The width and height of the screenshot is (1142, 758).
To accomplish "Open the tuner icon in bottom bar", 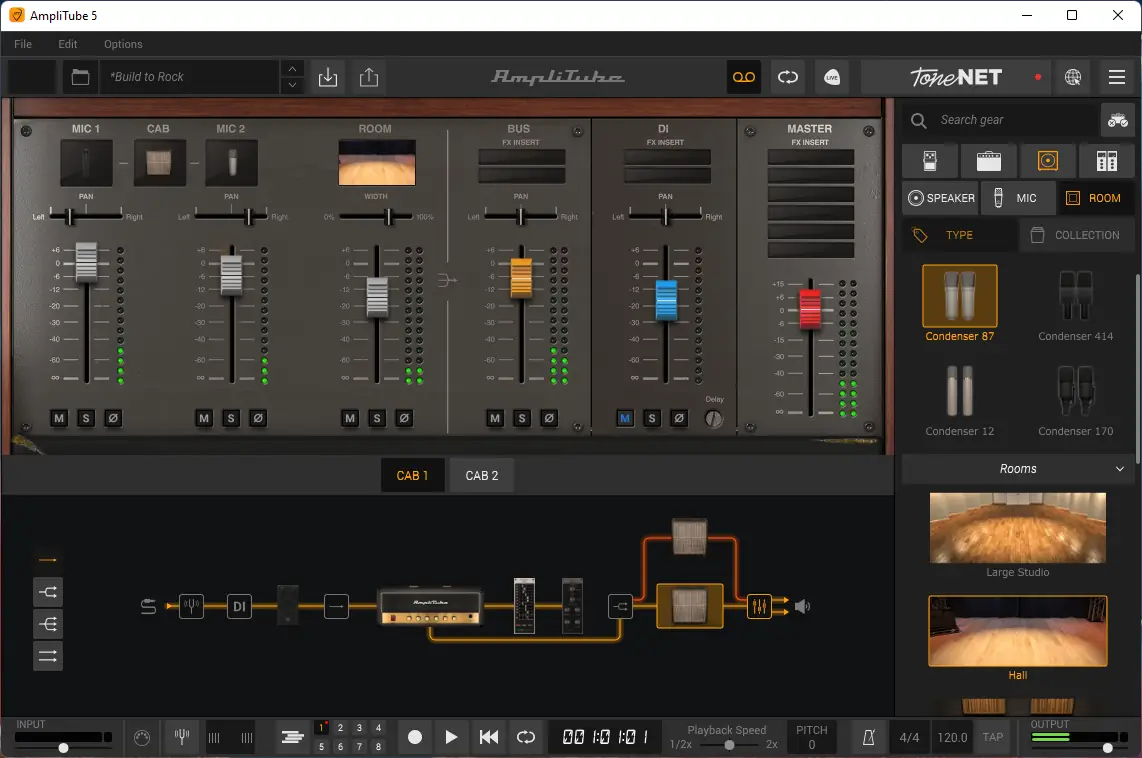I will (181, 738).
